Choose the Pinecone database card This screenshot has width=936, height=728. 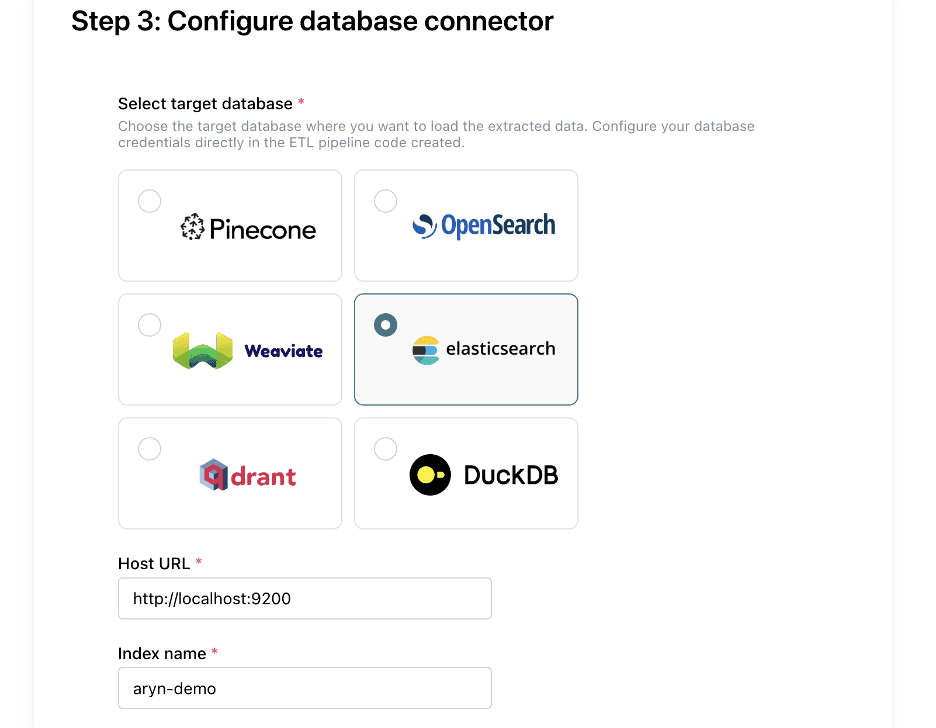coord(230,225)
